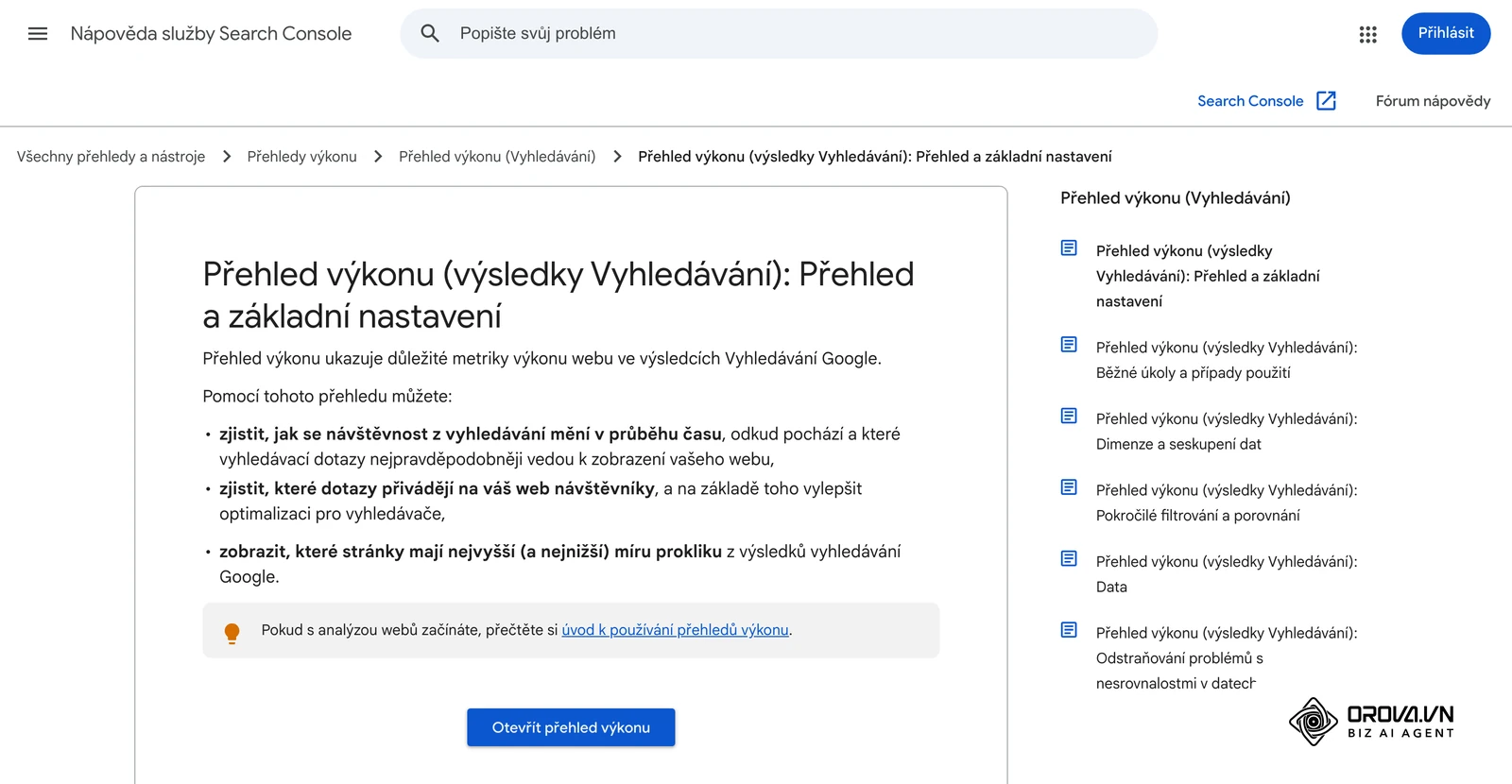Open sidebar article ending with 'Data'

pos(1227,574)
